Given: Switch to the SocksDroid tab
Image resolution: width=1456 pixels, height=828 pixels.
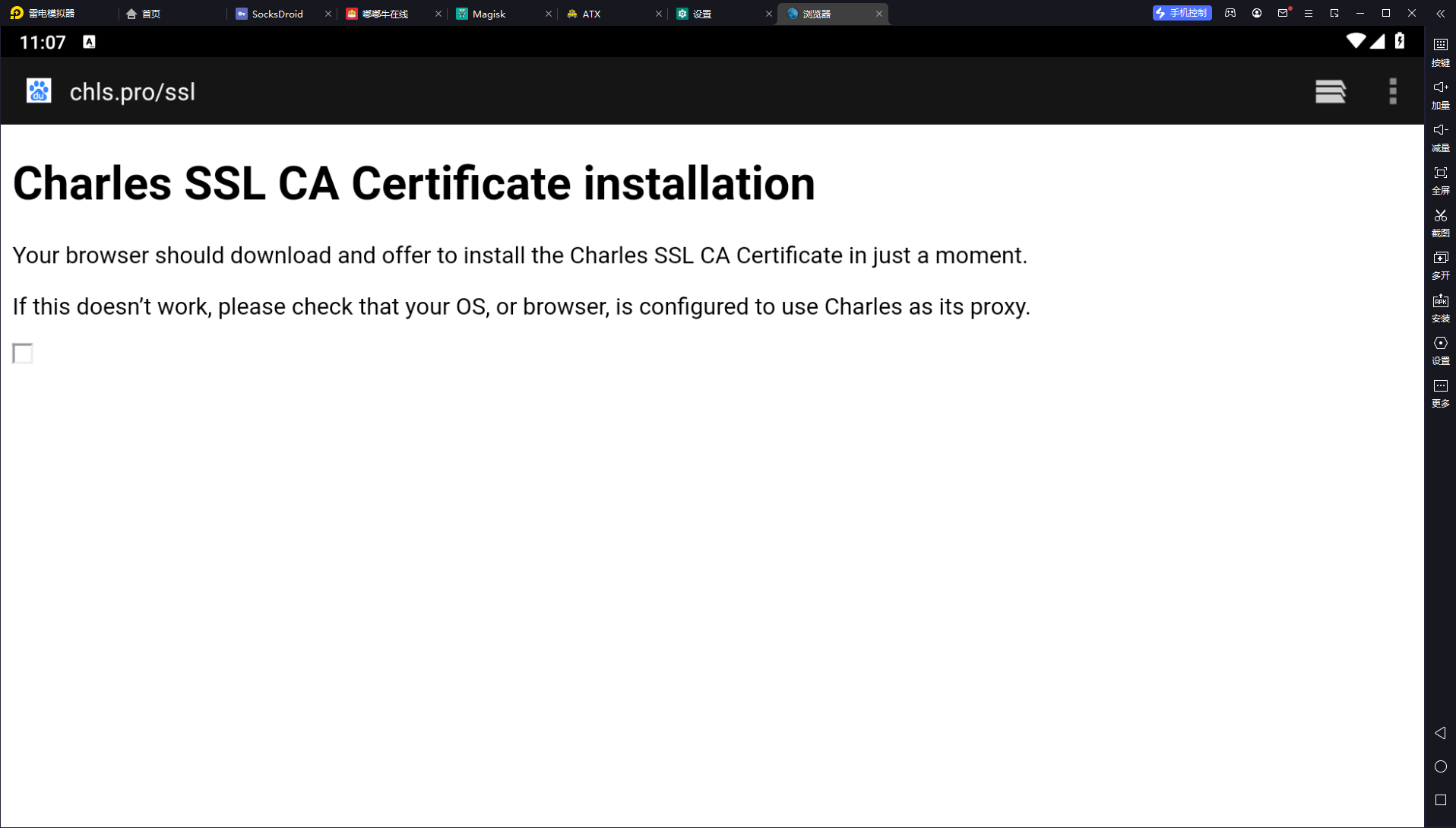Looking at the screenshot, I should pos(277,14).
